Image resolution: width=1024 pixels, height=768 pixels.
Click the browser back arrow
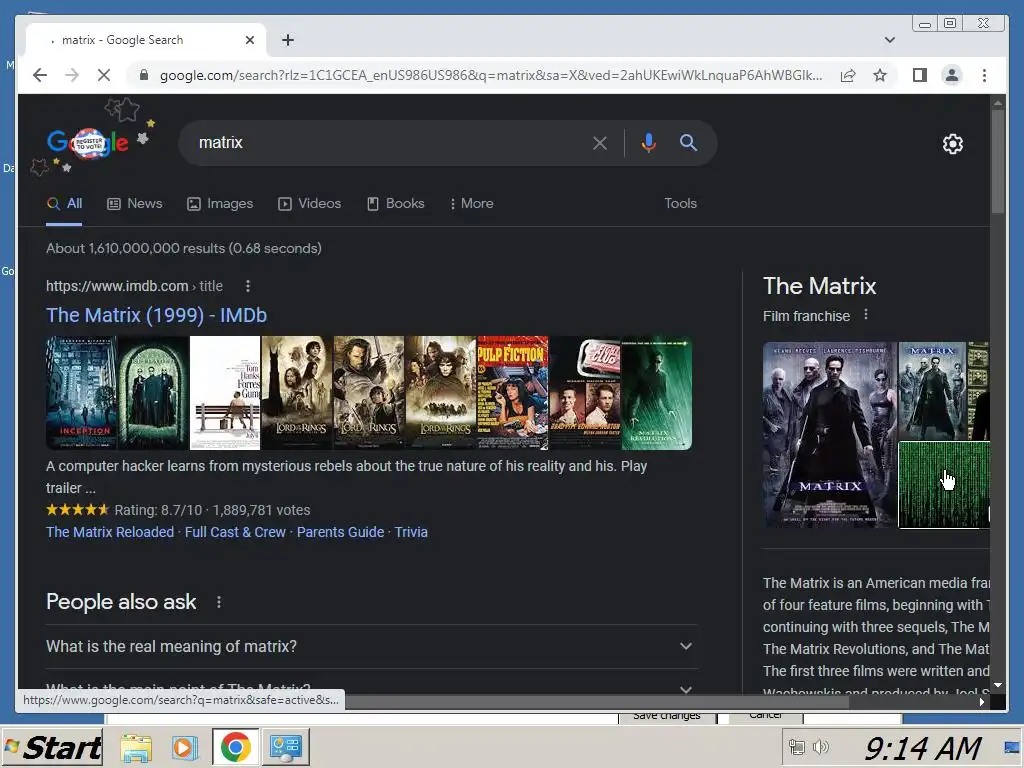point(40,75)
